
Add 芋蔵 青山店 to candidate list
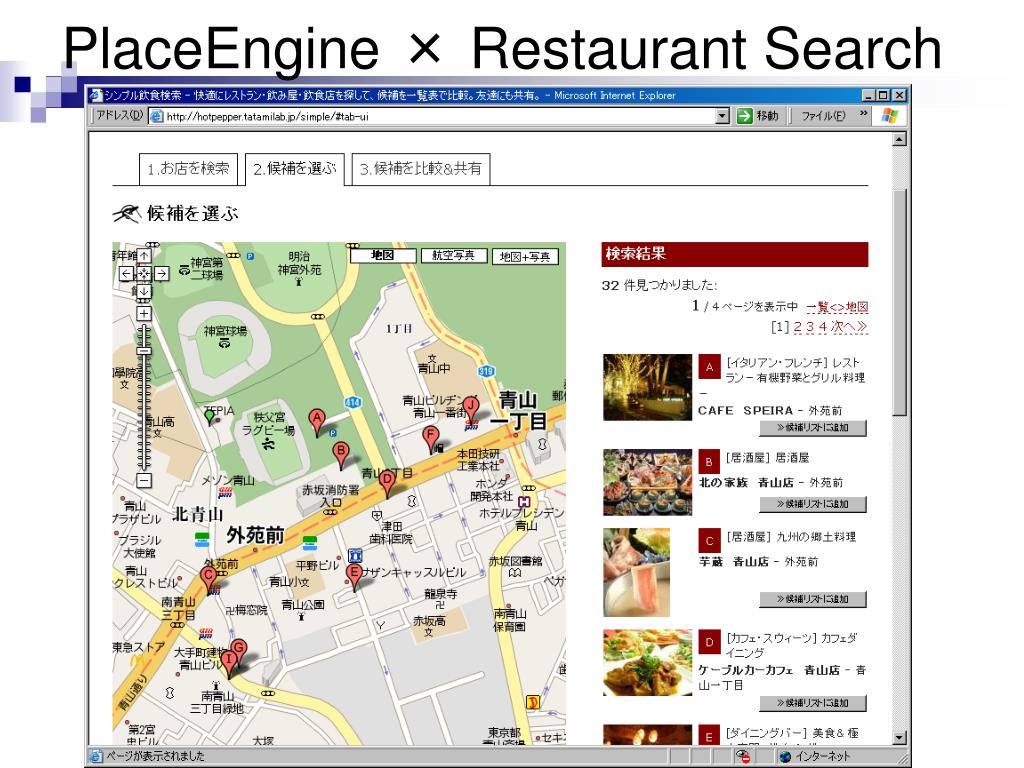(x=812, y=600)
